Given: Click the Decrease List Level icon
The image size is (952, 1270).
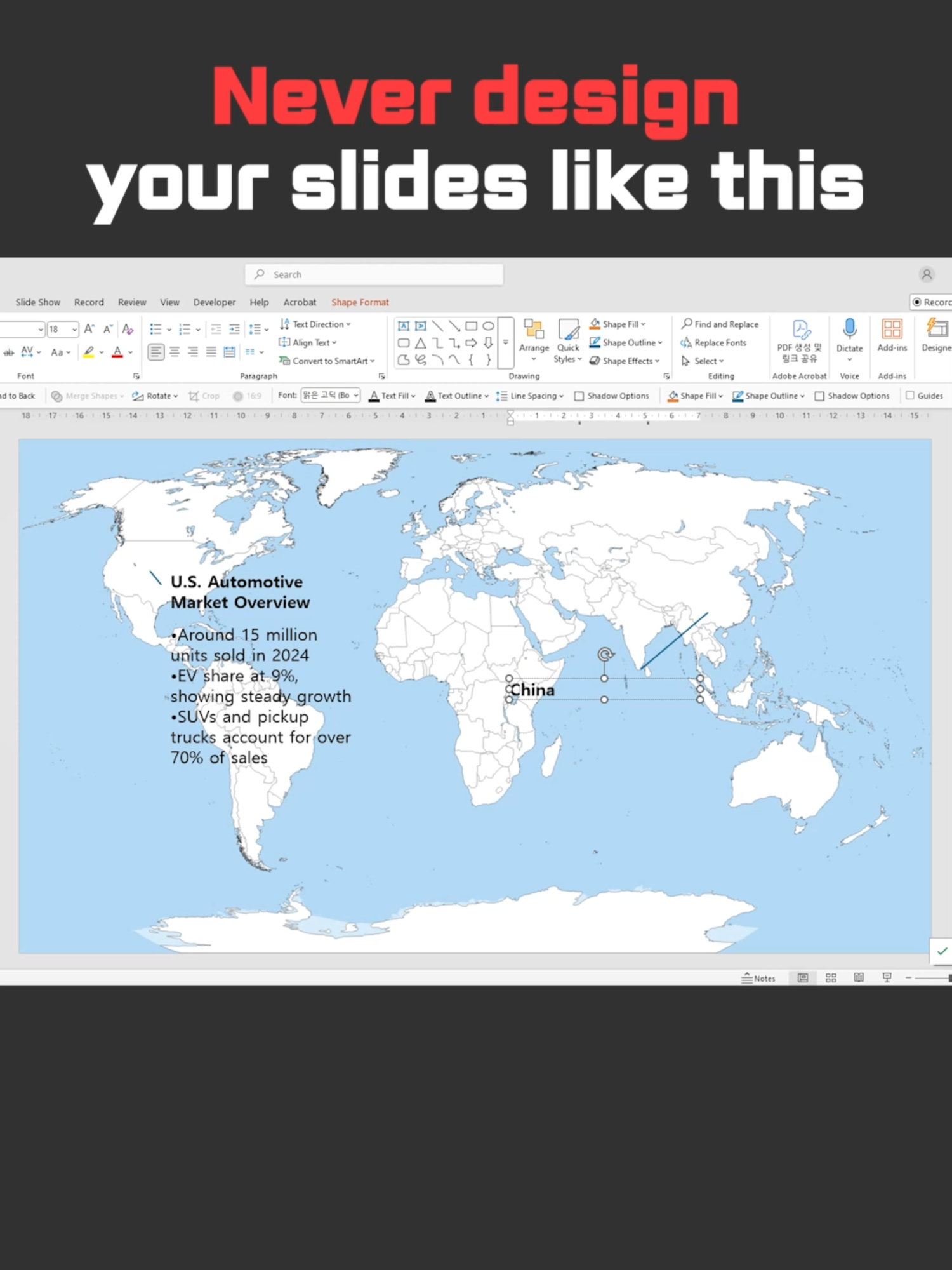Looking at the screenshot, I should (216, 329).
